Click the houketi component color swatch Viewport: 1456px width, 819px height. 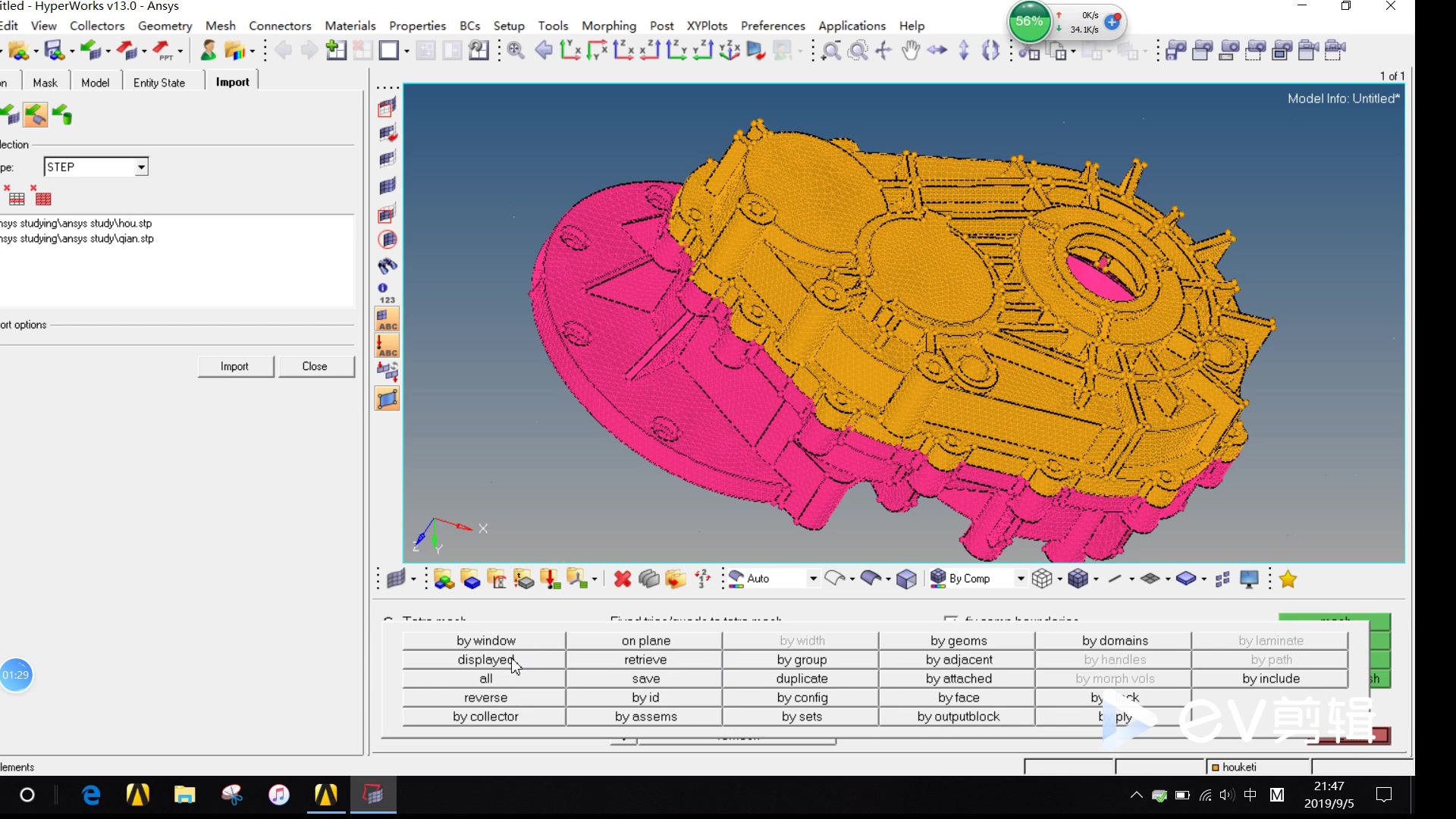pyautogui.click(x=1215, y=767)
